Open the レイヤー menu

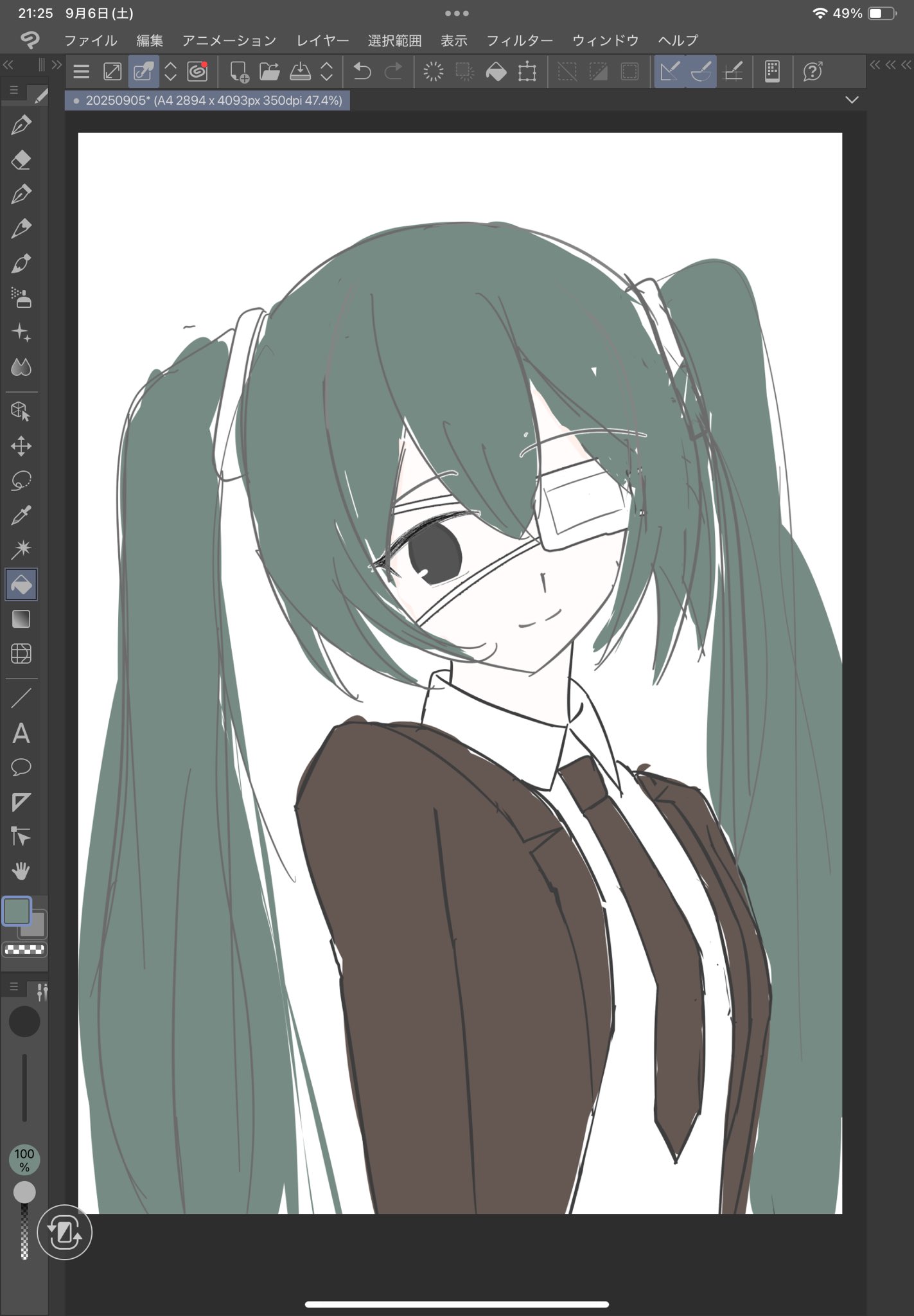[322, 40]
